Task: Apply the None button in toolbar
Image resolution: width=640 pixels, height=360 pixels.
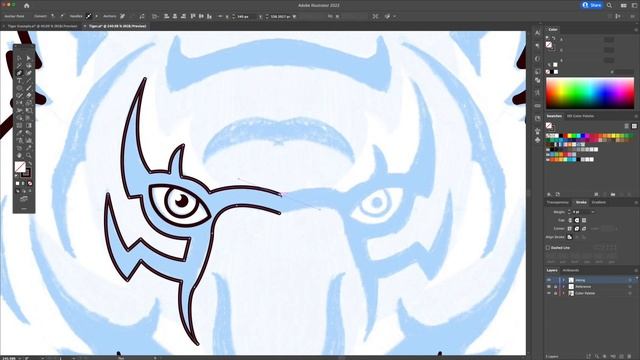Action: pos(30,184)
